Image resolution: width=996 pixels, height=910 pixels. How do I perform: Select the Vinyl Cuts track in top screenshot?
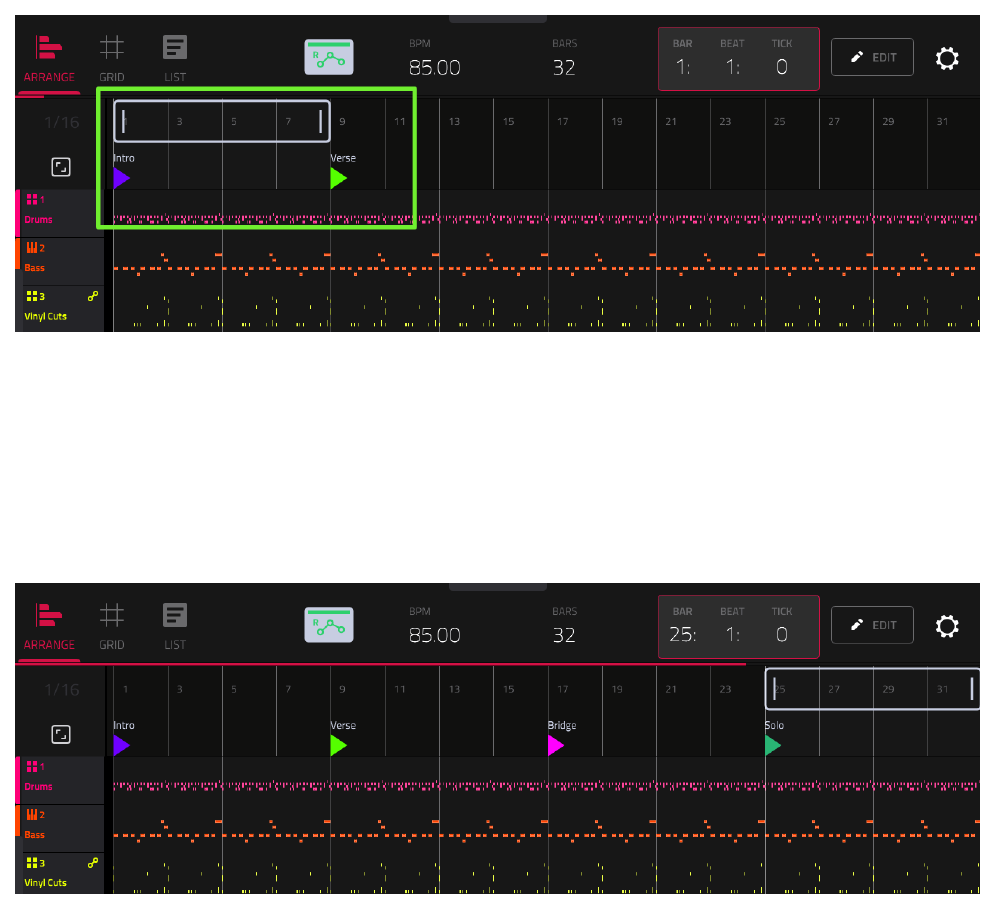point(60,309)
